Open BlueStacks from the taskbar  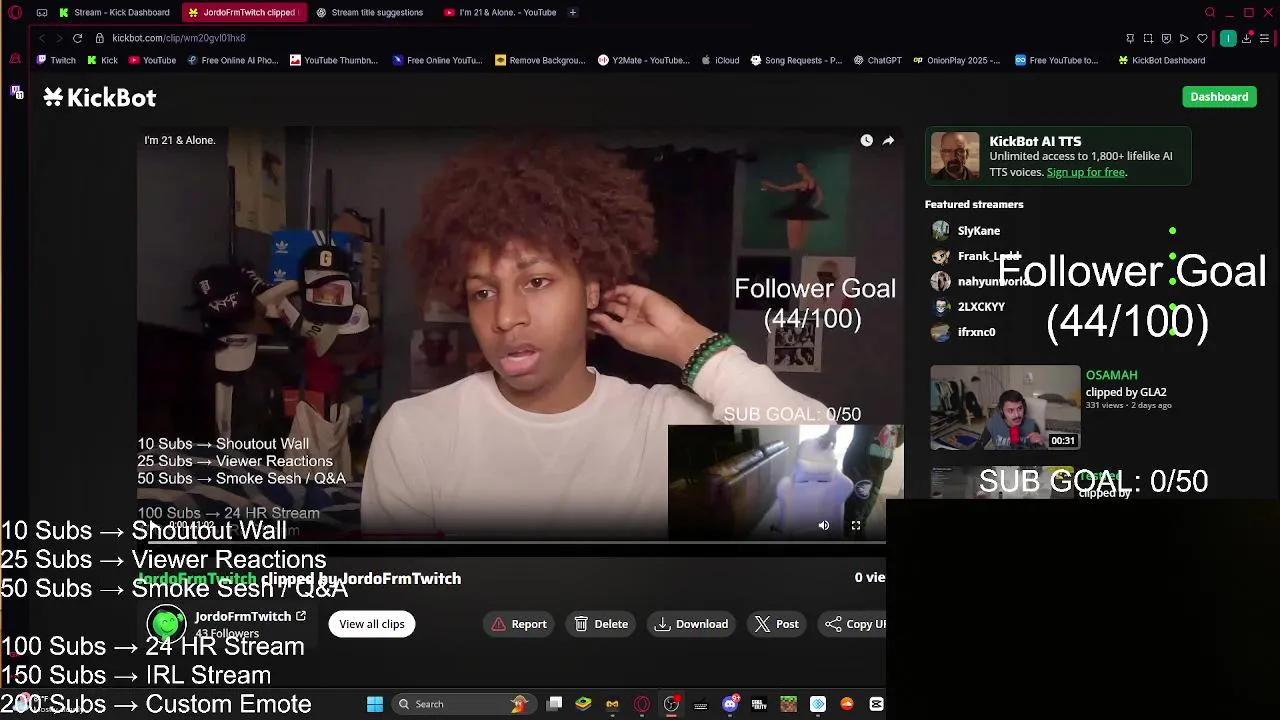coord(583,704)
